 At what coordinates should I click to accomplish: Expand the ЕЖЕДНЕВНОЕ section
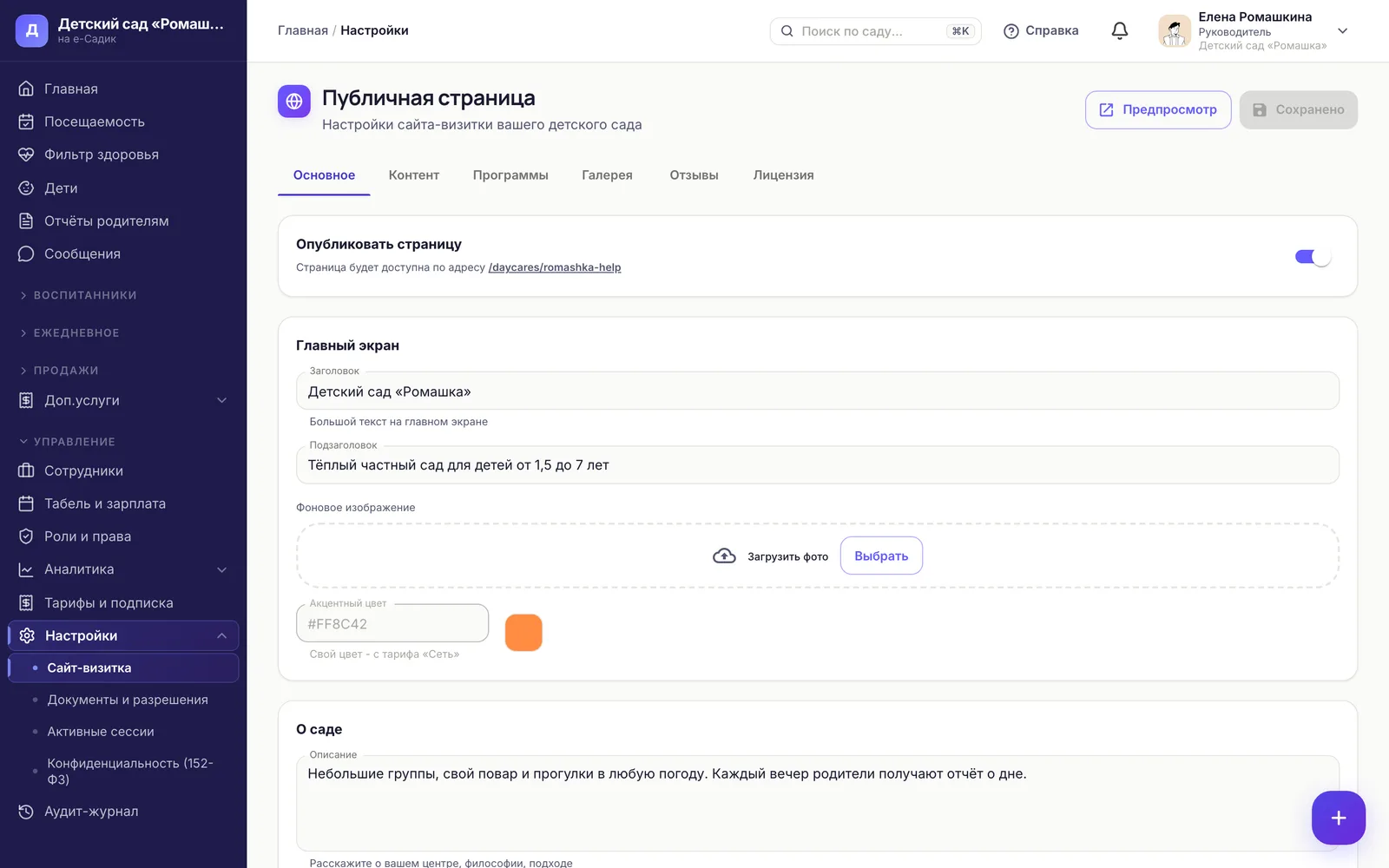pos(69,332)
